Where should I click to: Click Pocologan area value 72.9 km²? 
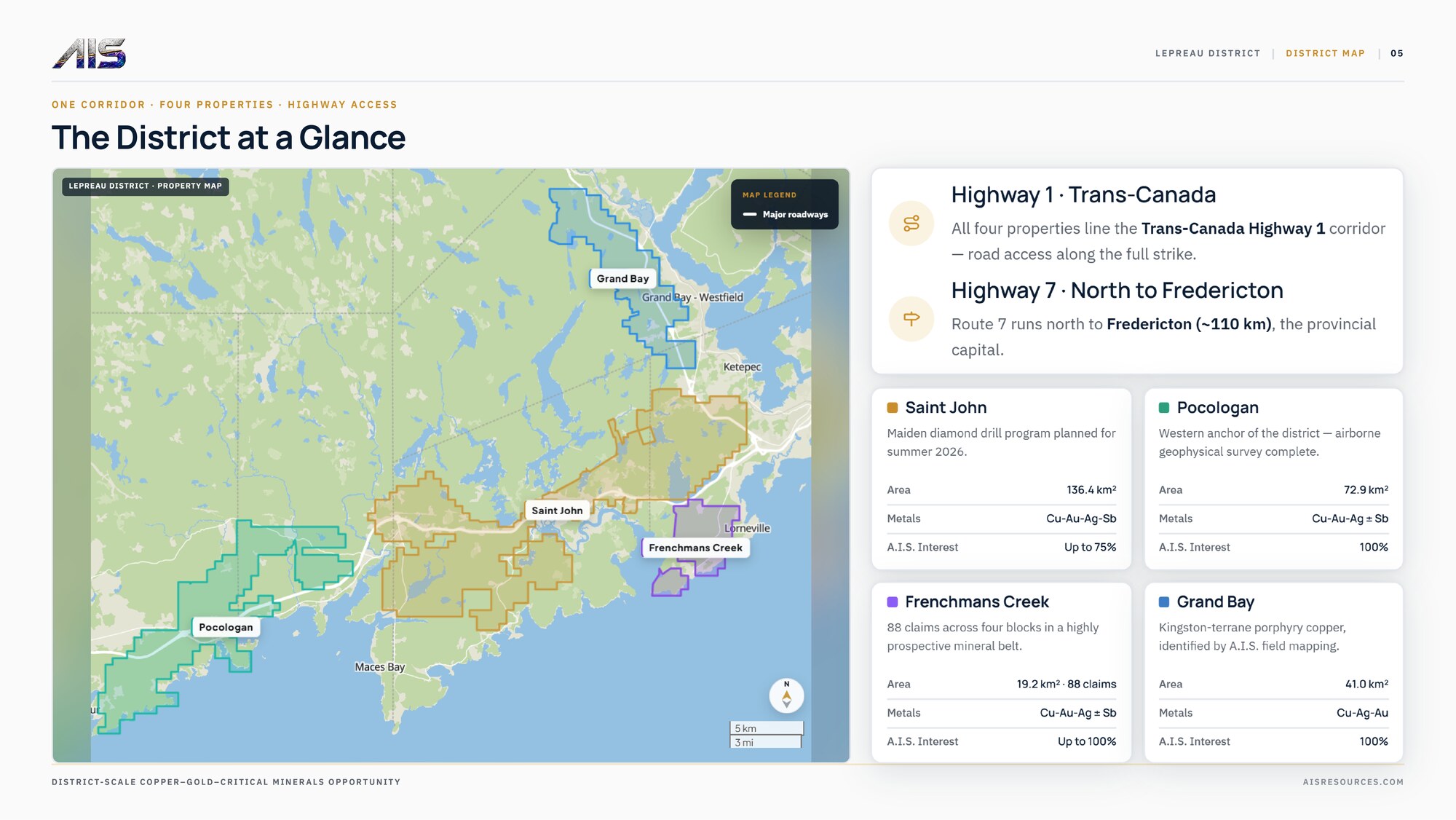pyautogui.click(x=1366, y=490)
